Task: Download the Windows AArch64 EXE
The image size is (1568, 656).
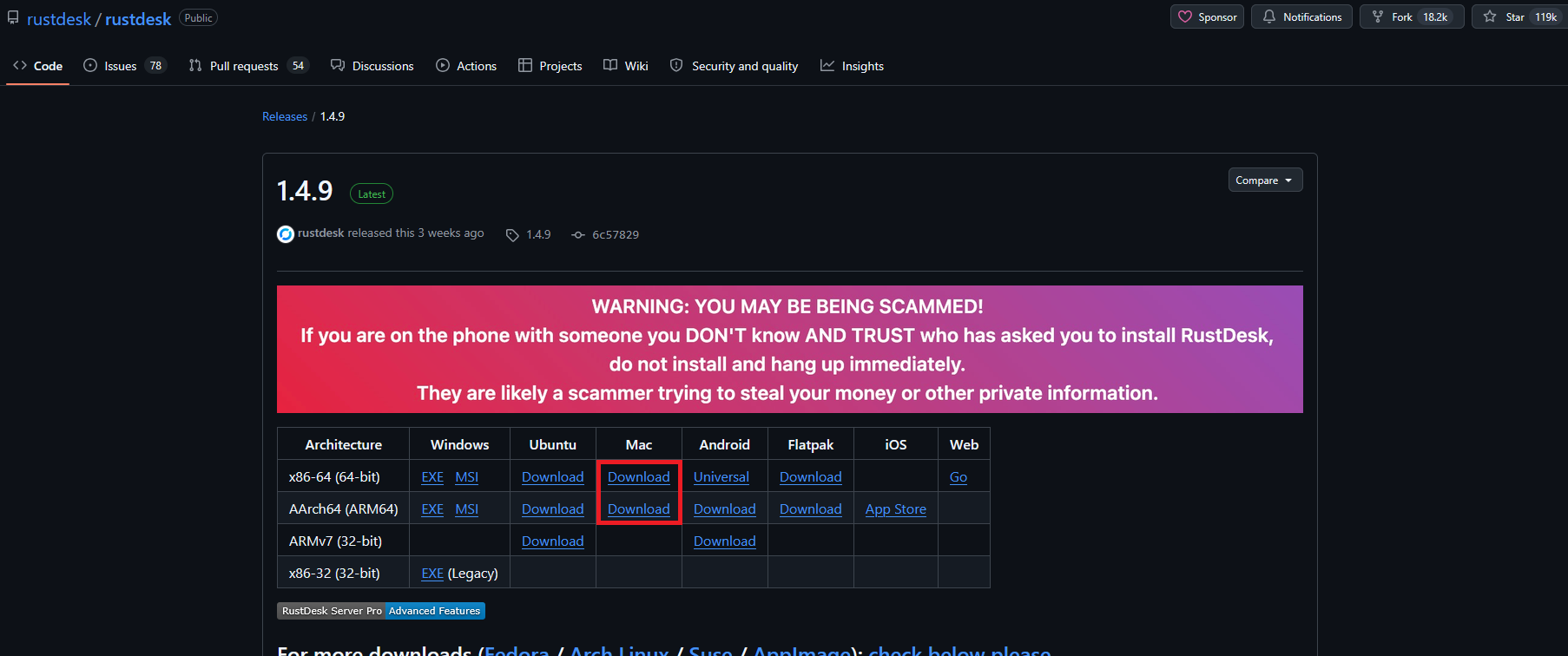Action: [x=432, y=509]
